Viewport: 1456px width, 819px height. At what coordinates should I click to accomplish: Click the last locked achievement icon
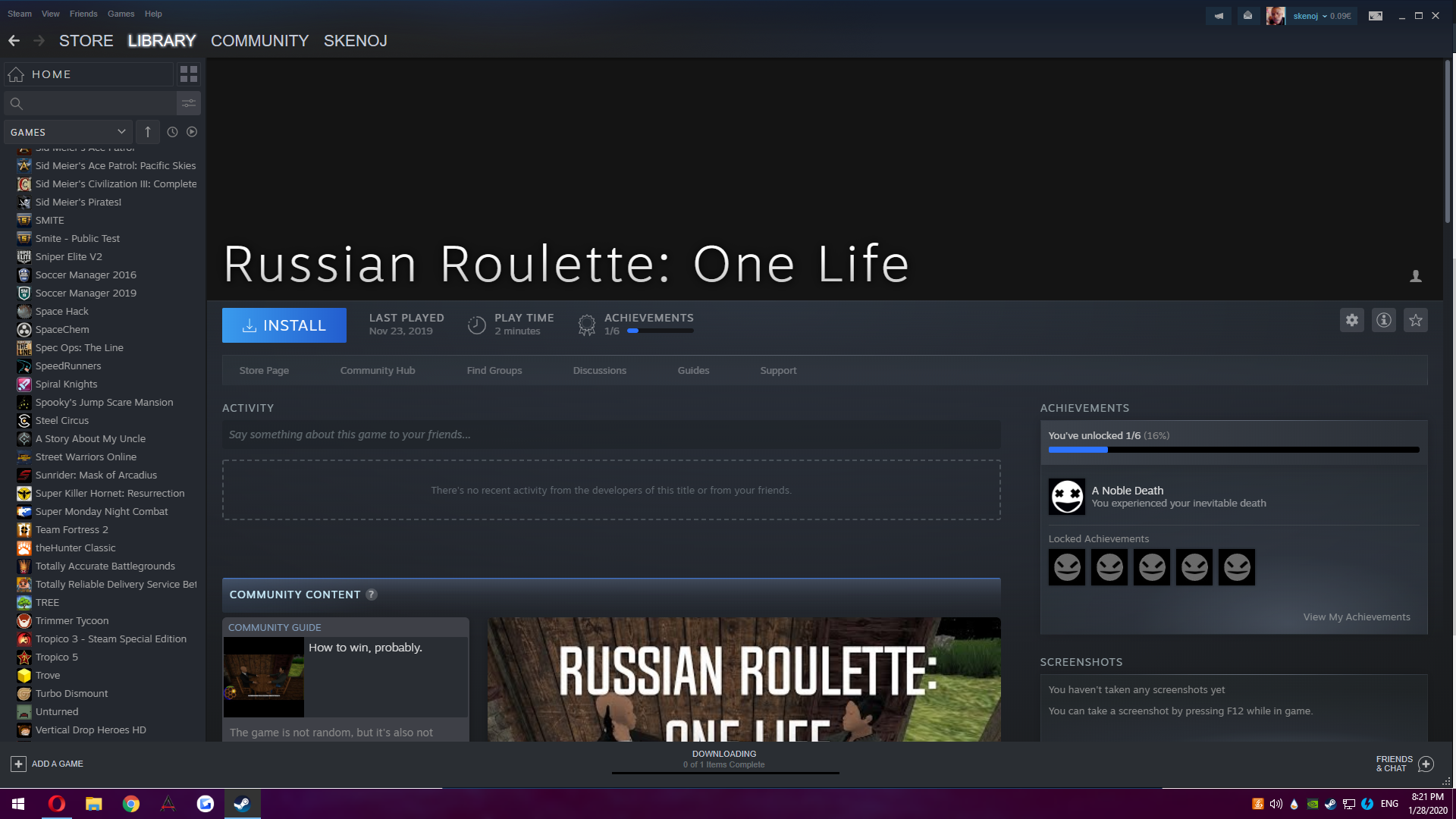point(1237,567)
